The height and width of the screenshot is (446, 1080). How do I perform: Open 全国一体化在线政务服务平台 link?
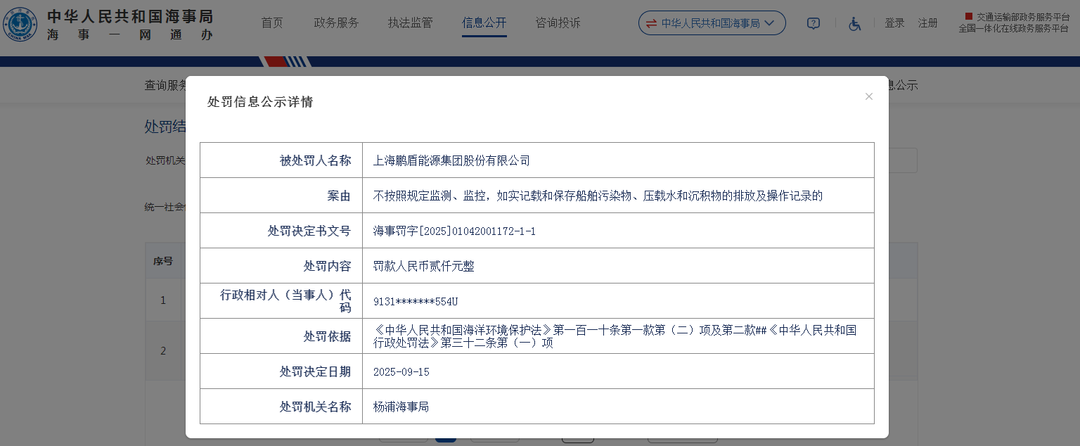click(x=1012, y=29)
